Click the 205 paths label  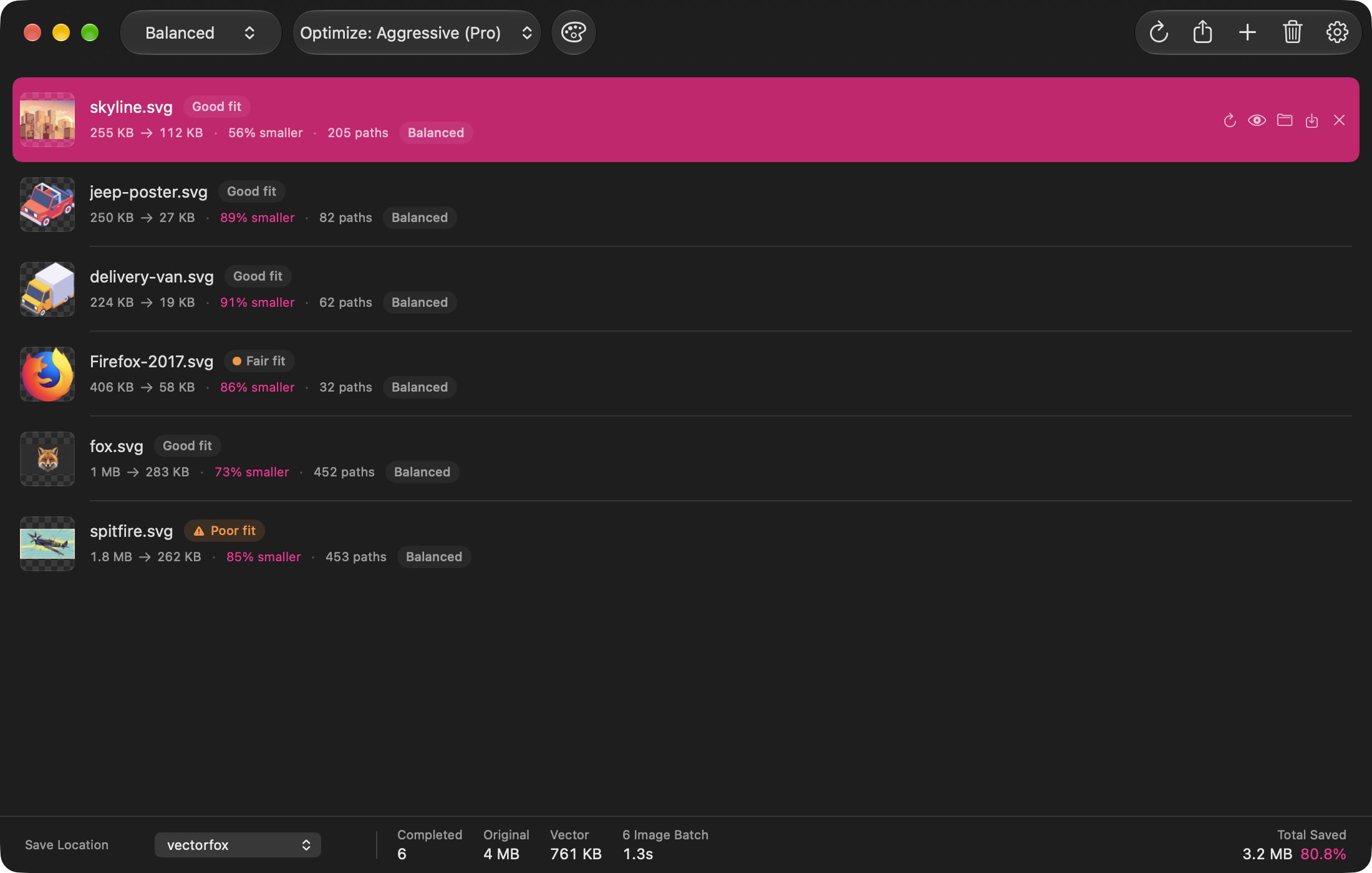(x=358, y=133)
